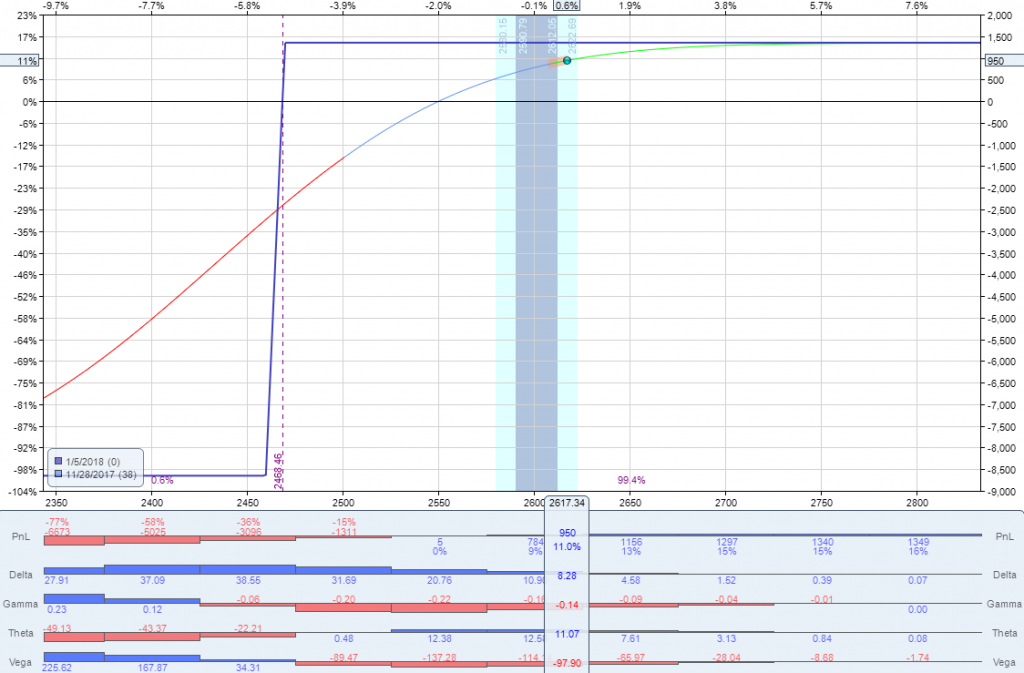Click the 99.4% probability label
The height and width of the screenshot is (673, 1024).
[631, 480]
